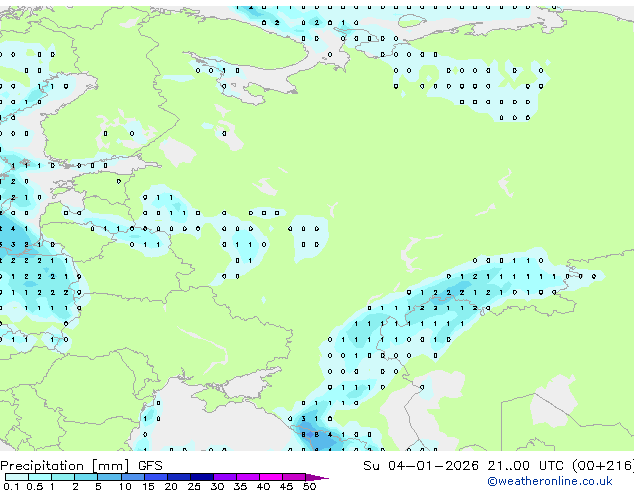This screenshot has width=634, height=490.
Task: Click the 'Su 04-01-2026 21..00 UTC' forecast time text
Action: (x=465, y=466)
